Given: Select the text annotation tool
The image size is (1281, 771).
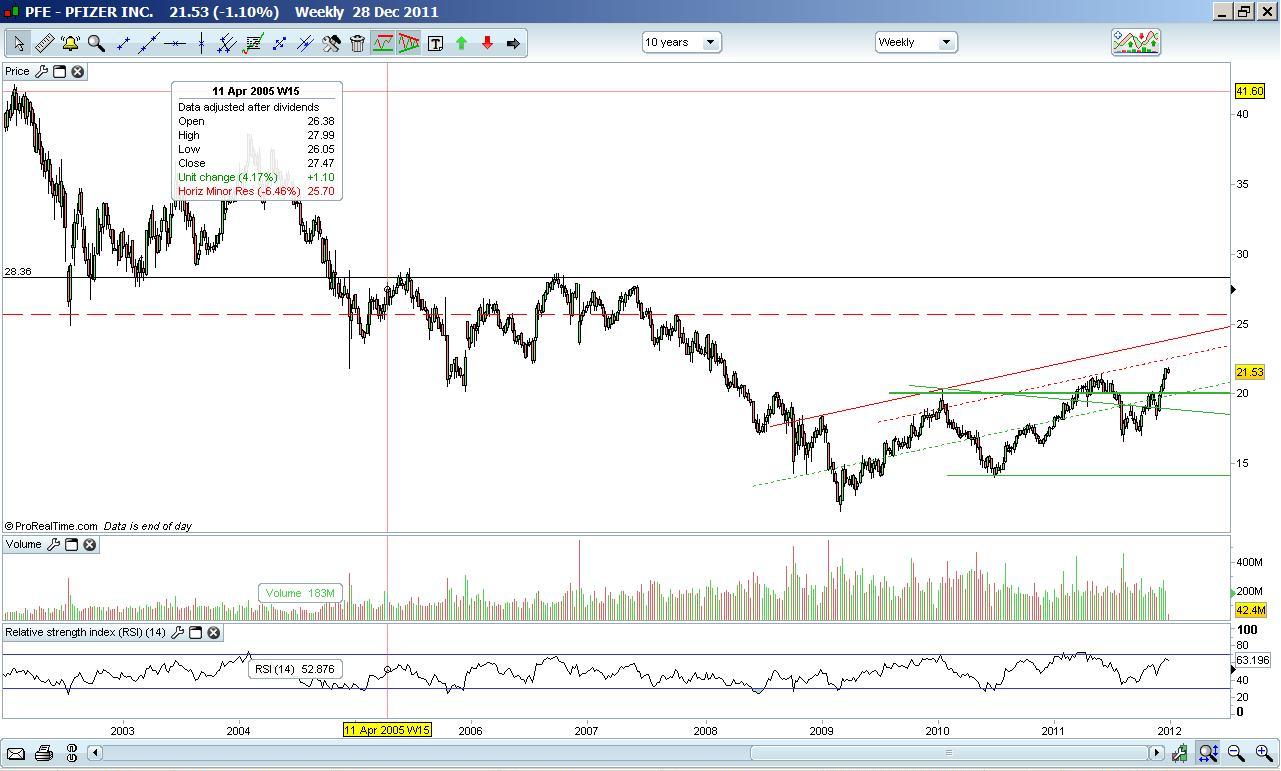Looking at the screenshot, I should pyautogui.click(x=435, y=43).
